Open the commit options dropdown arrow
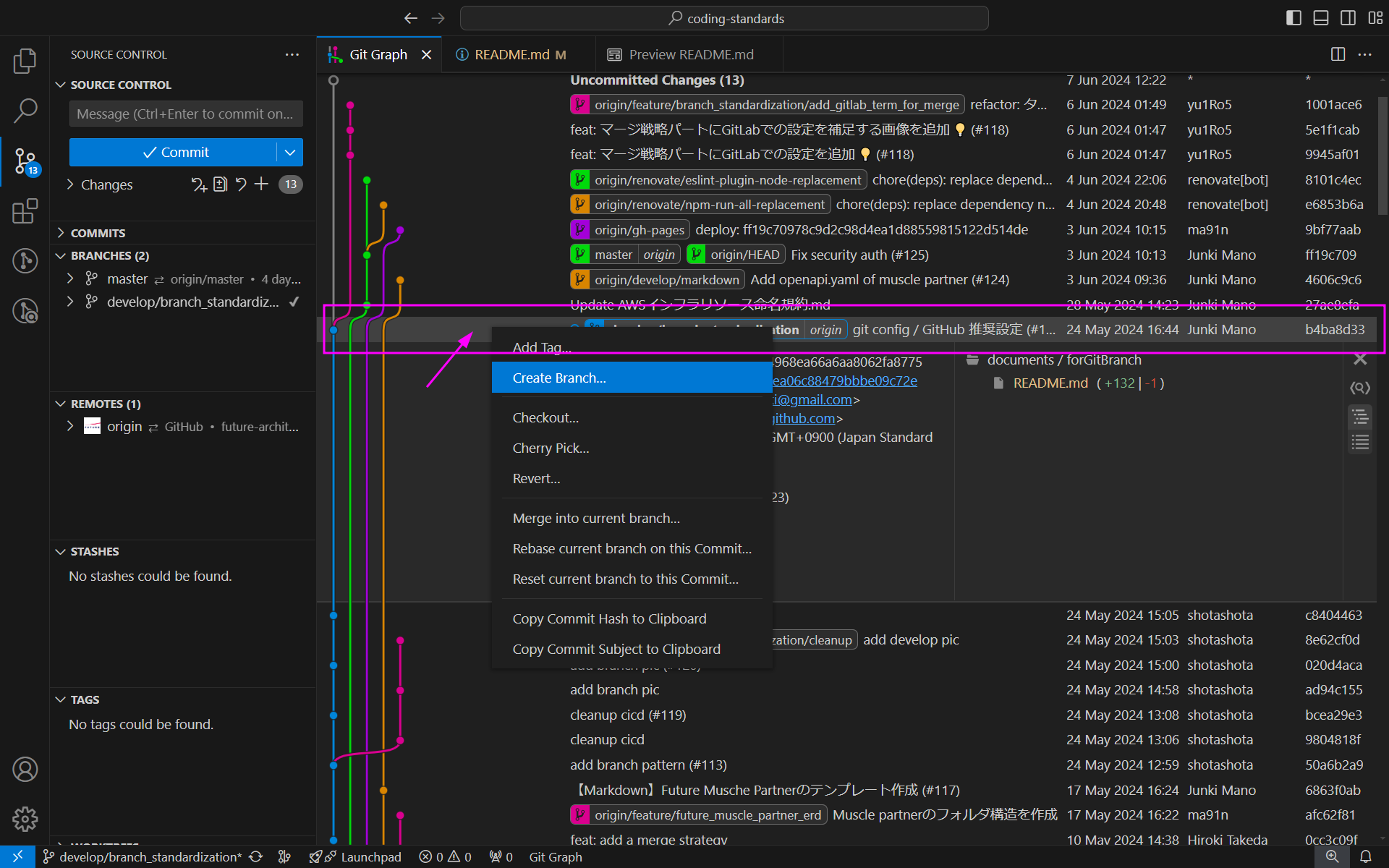1389x868 pixels. point(290,153)
